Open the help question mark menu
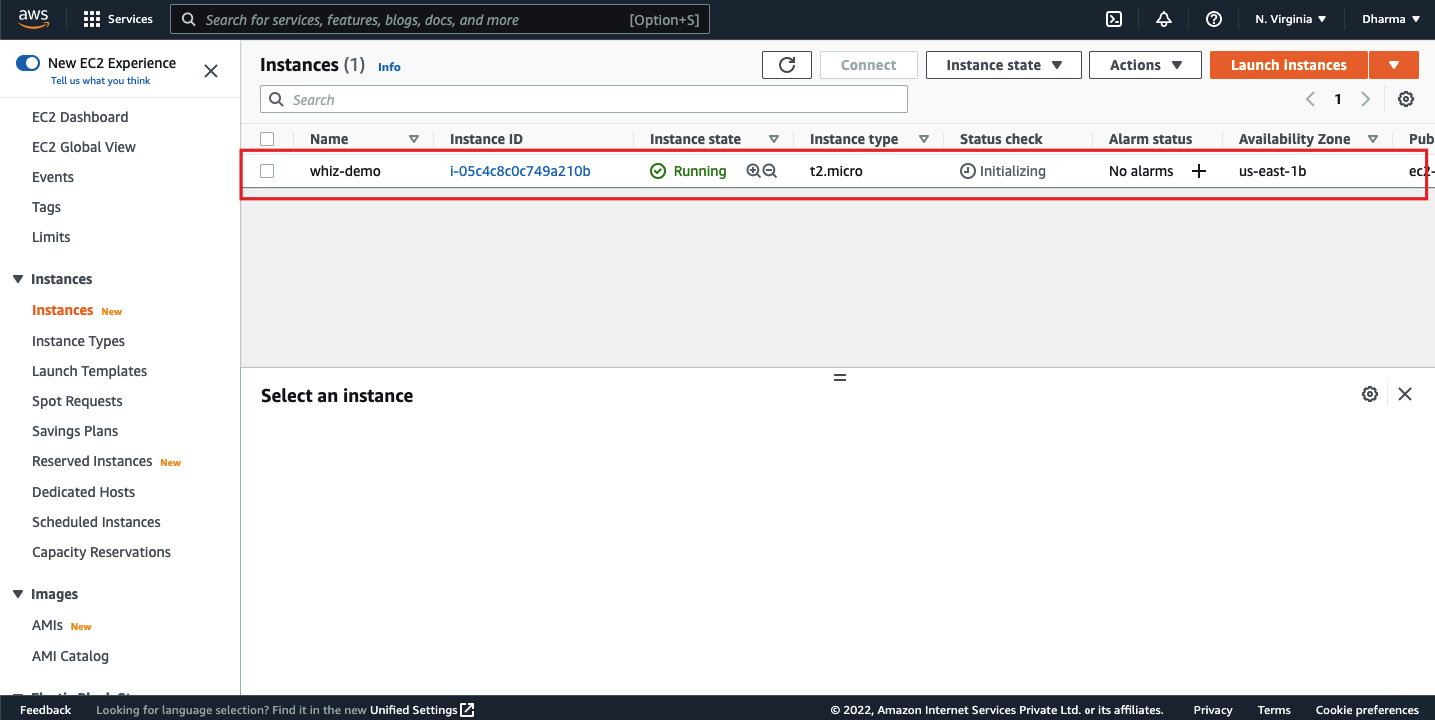The height and width of the screenshot is (720, 1435). pos(1214,19)
